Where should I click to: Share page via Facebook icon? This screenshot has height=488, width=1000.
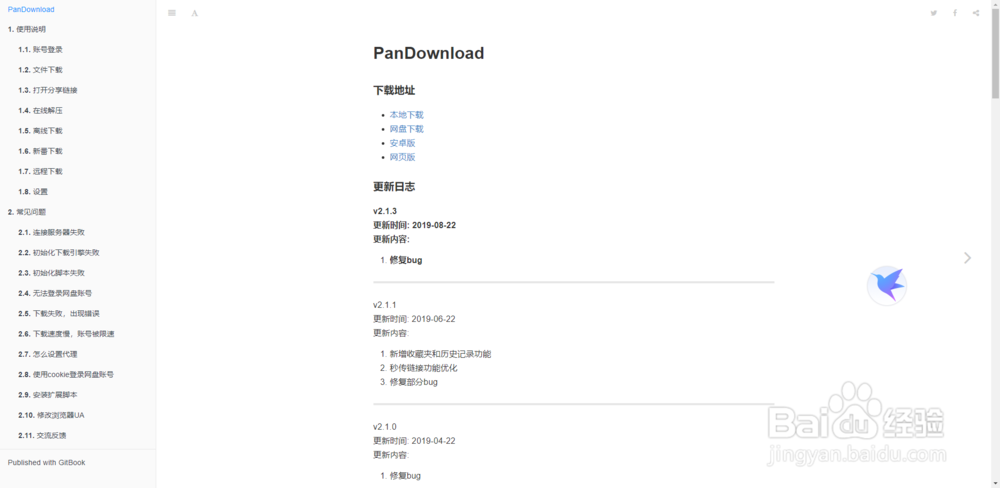955,13
